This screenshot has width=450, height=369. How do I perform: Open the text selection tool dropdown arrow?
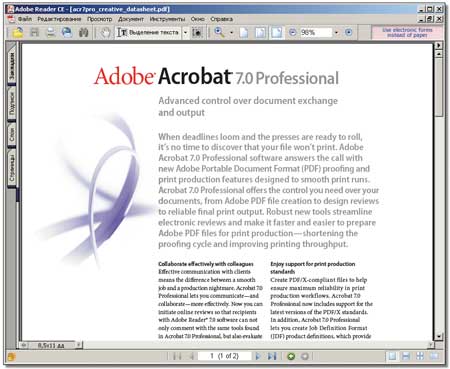pyautogui.click(x=185, y=33)
